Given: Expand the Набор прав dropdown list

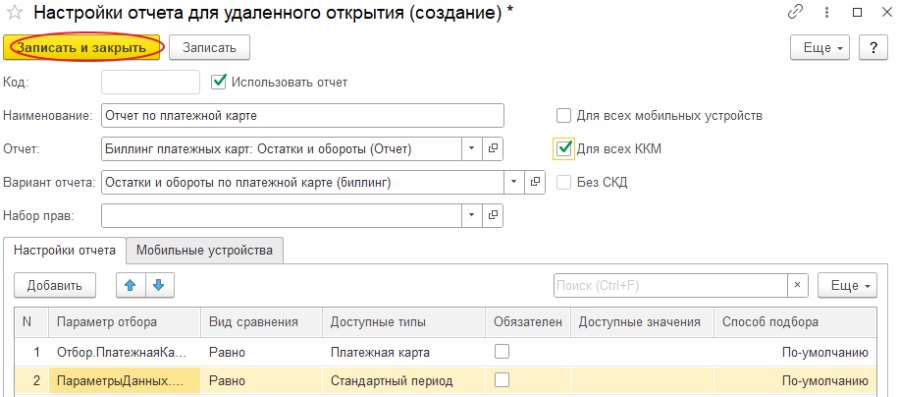Looking at the screenshot, I should 472,215.
